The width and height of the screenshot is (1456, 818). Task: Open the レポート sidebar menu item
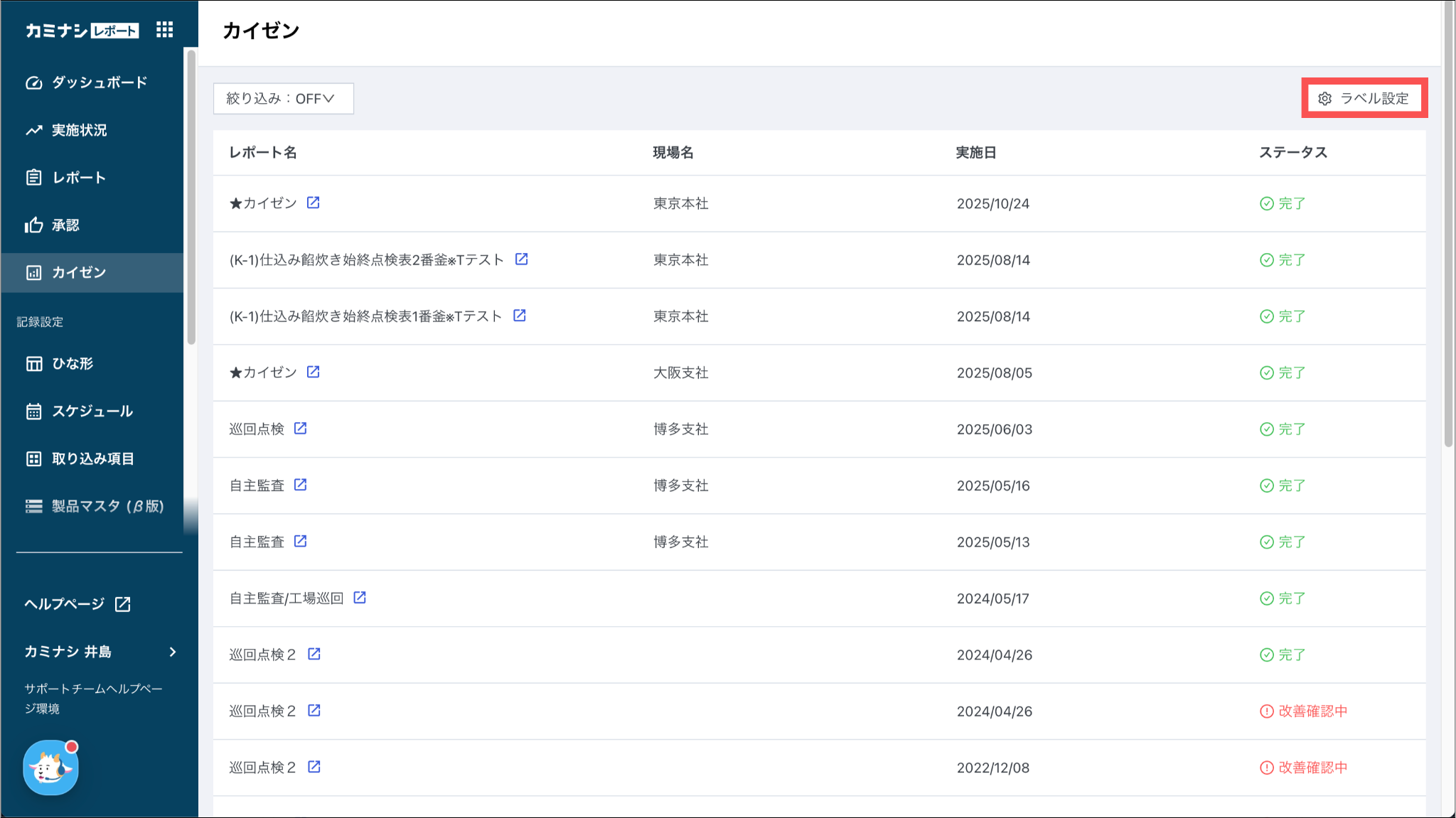click(x=79, y=178)
